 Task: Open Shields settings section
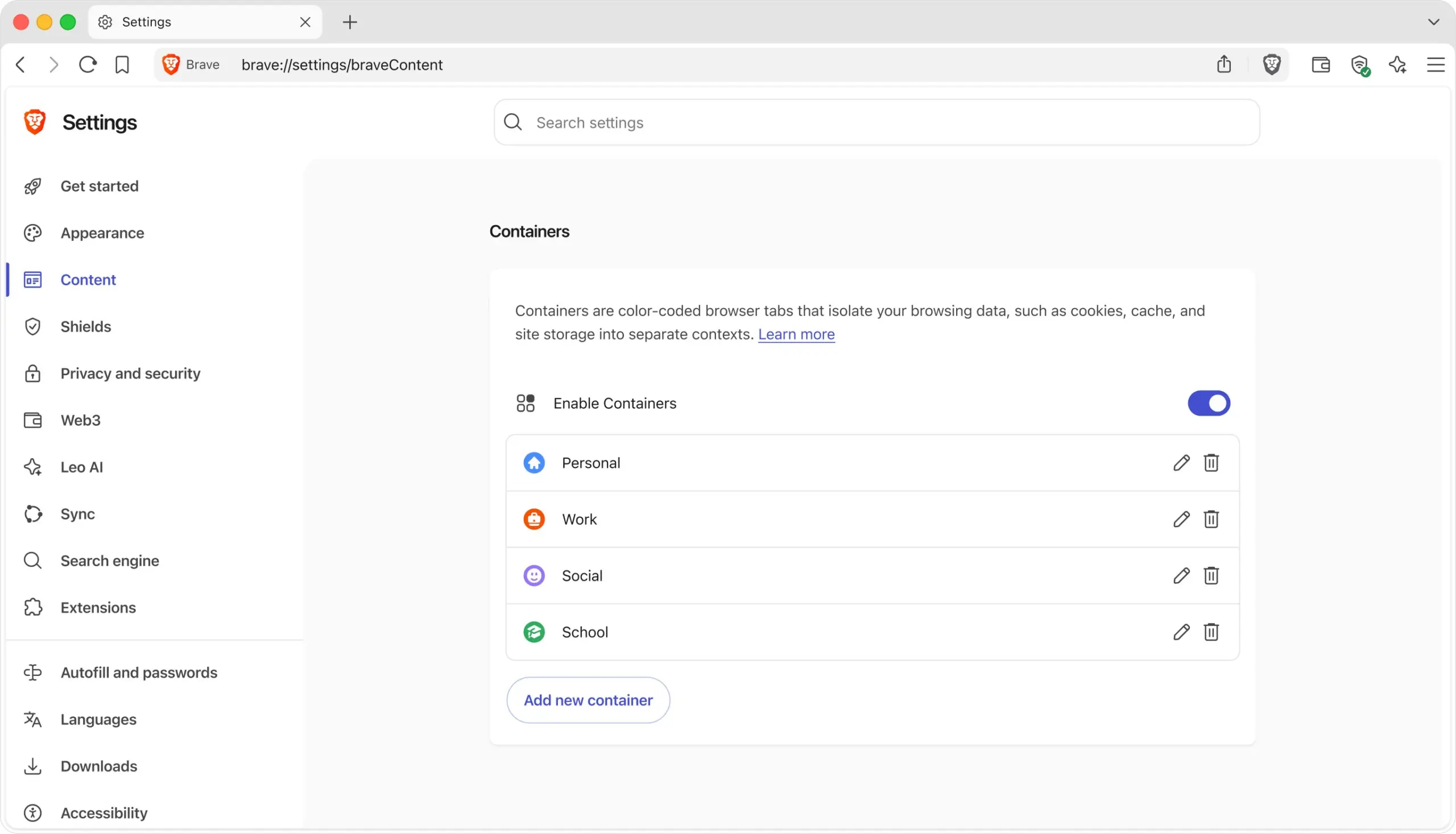coord(85,326)
